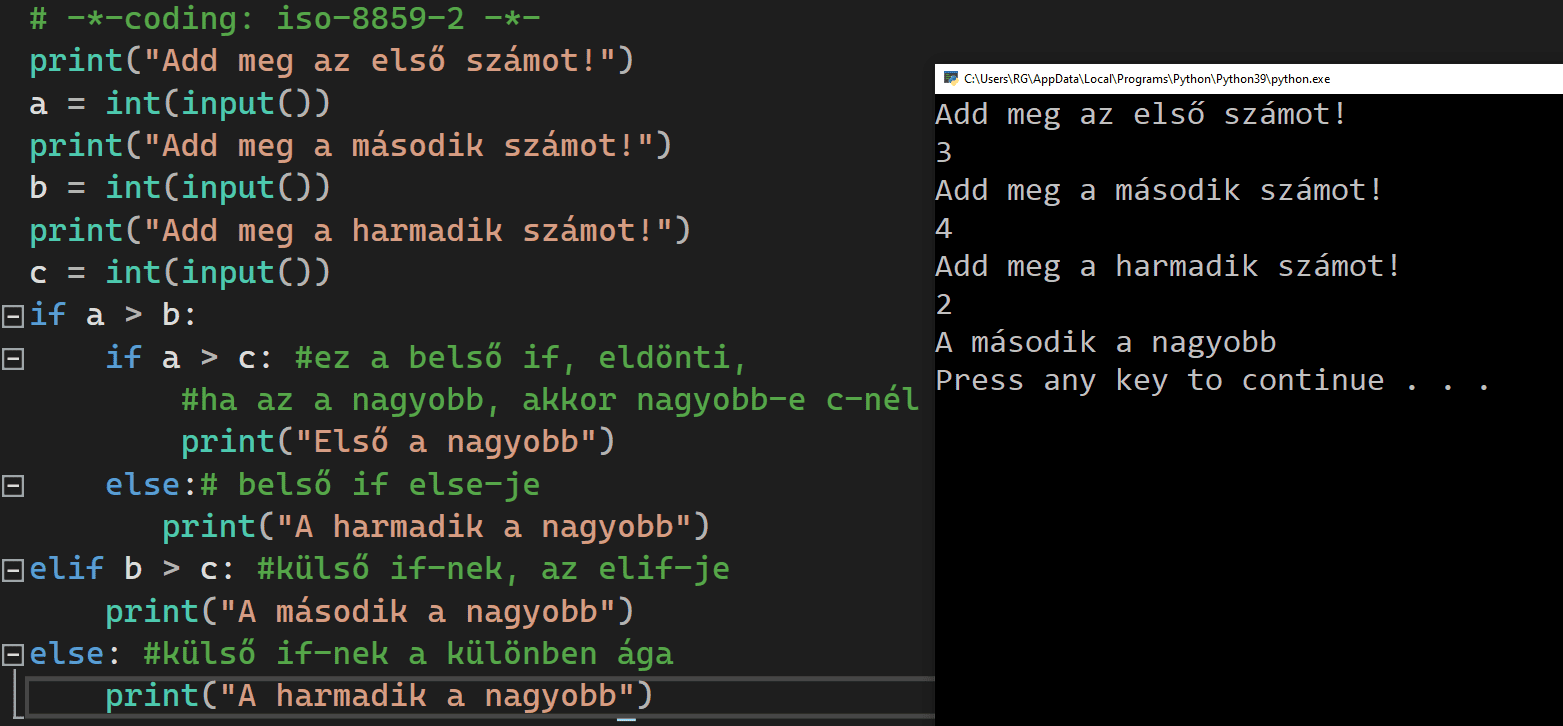This screenshot has height=726, width=1563.
Task: Collapse the outer "if a > b:" block
Action: [x=12, y=315]
